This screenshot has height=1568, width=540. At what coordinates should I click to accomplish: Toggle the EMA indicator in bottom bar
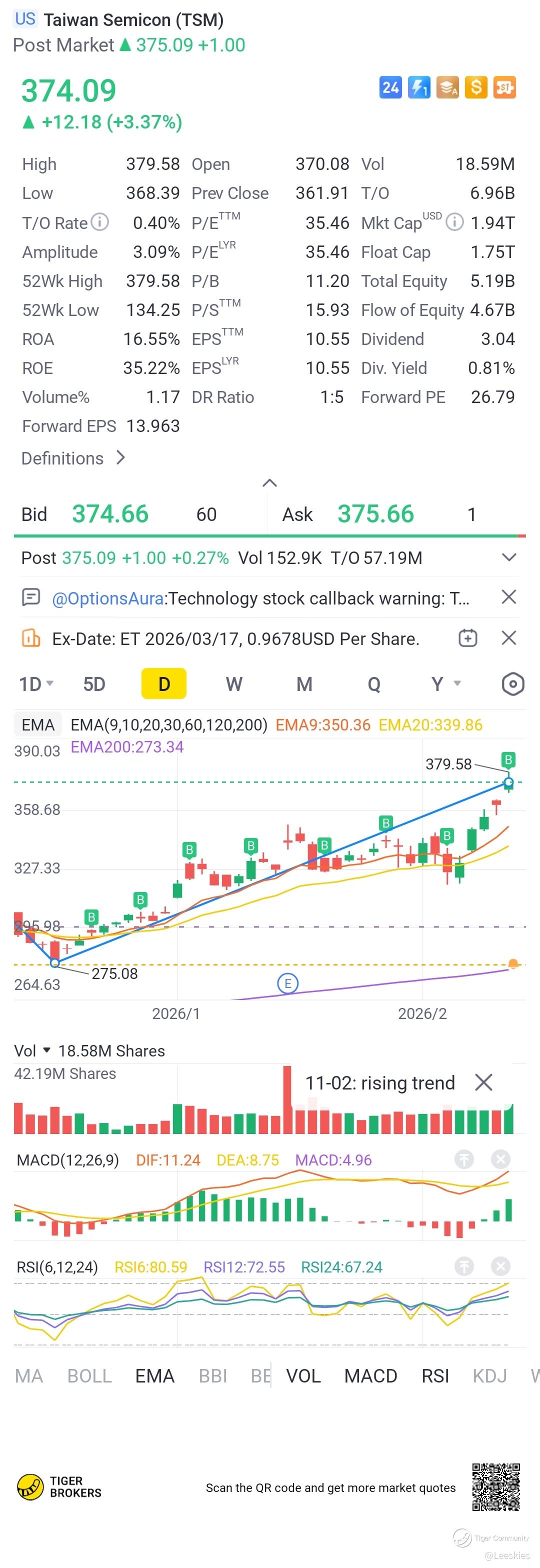pyautogui.click(x=154, y=1375)
